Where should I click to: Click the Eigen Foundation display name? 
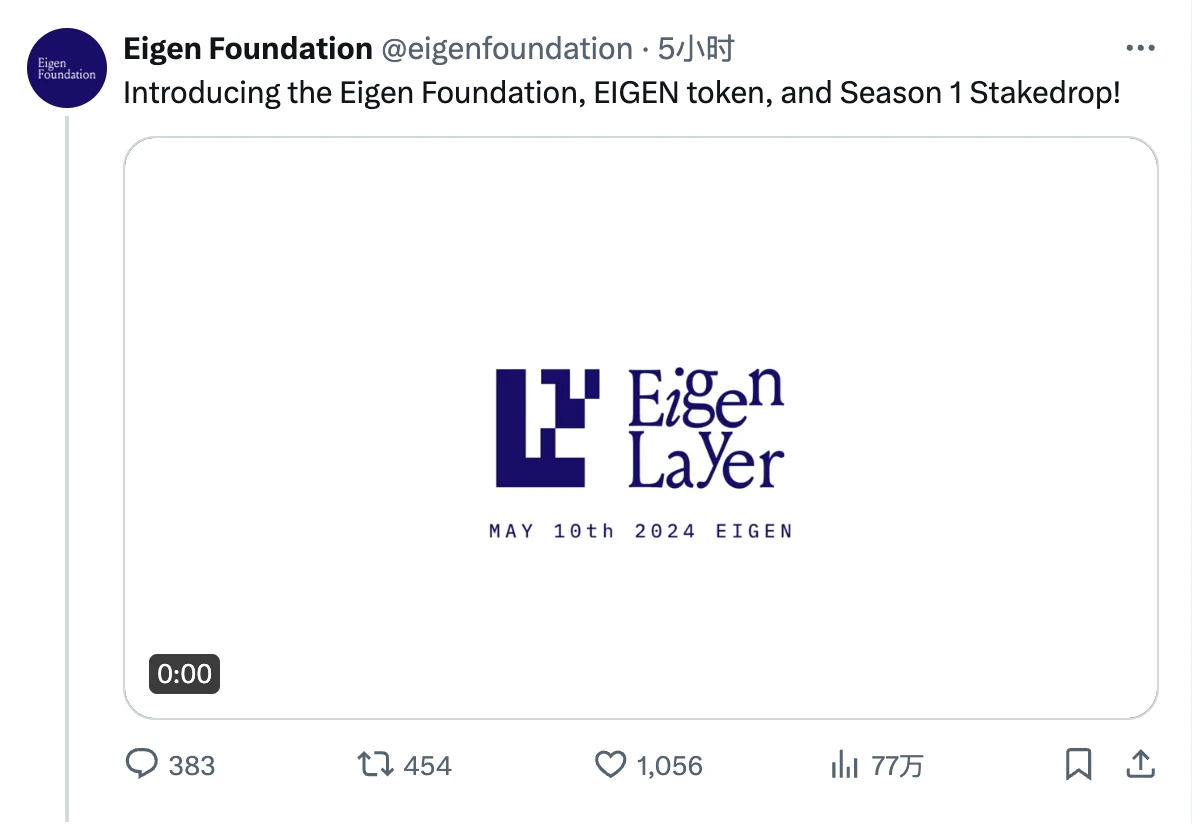point(246,47)
